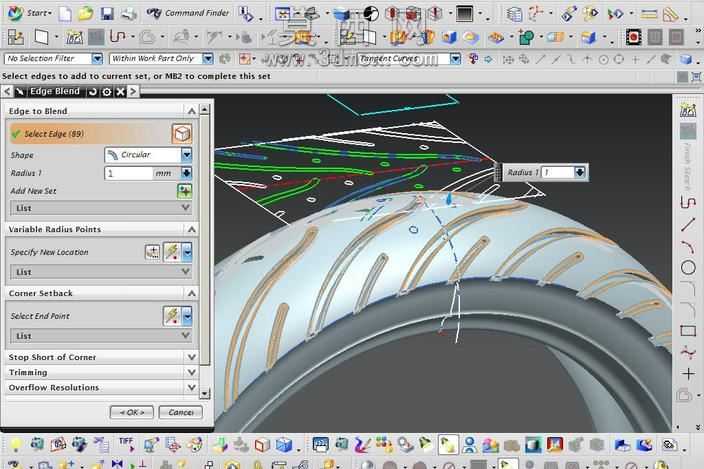This screenshot has height=469, width=704.
Task: Click the Cancel button
Action: (x=180, y=412)
